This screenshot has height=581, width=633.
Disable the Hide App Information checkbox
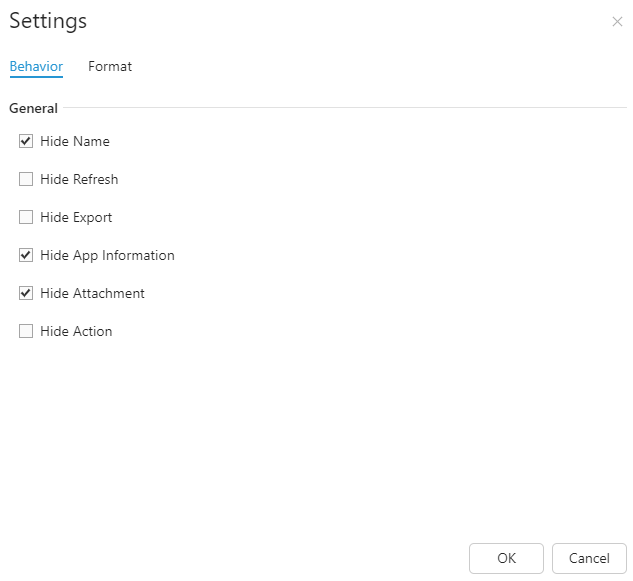point(26,255)
